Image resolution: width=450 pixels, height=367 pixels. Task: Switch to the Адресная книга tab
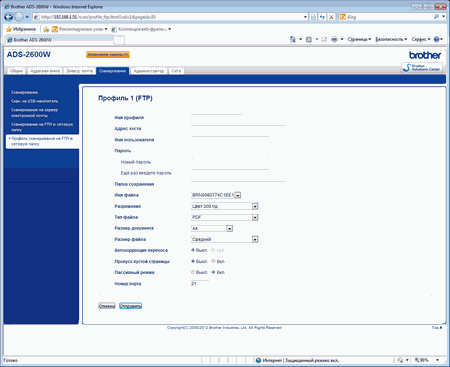(45, 71)
